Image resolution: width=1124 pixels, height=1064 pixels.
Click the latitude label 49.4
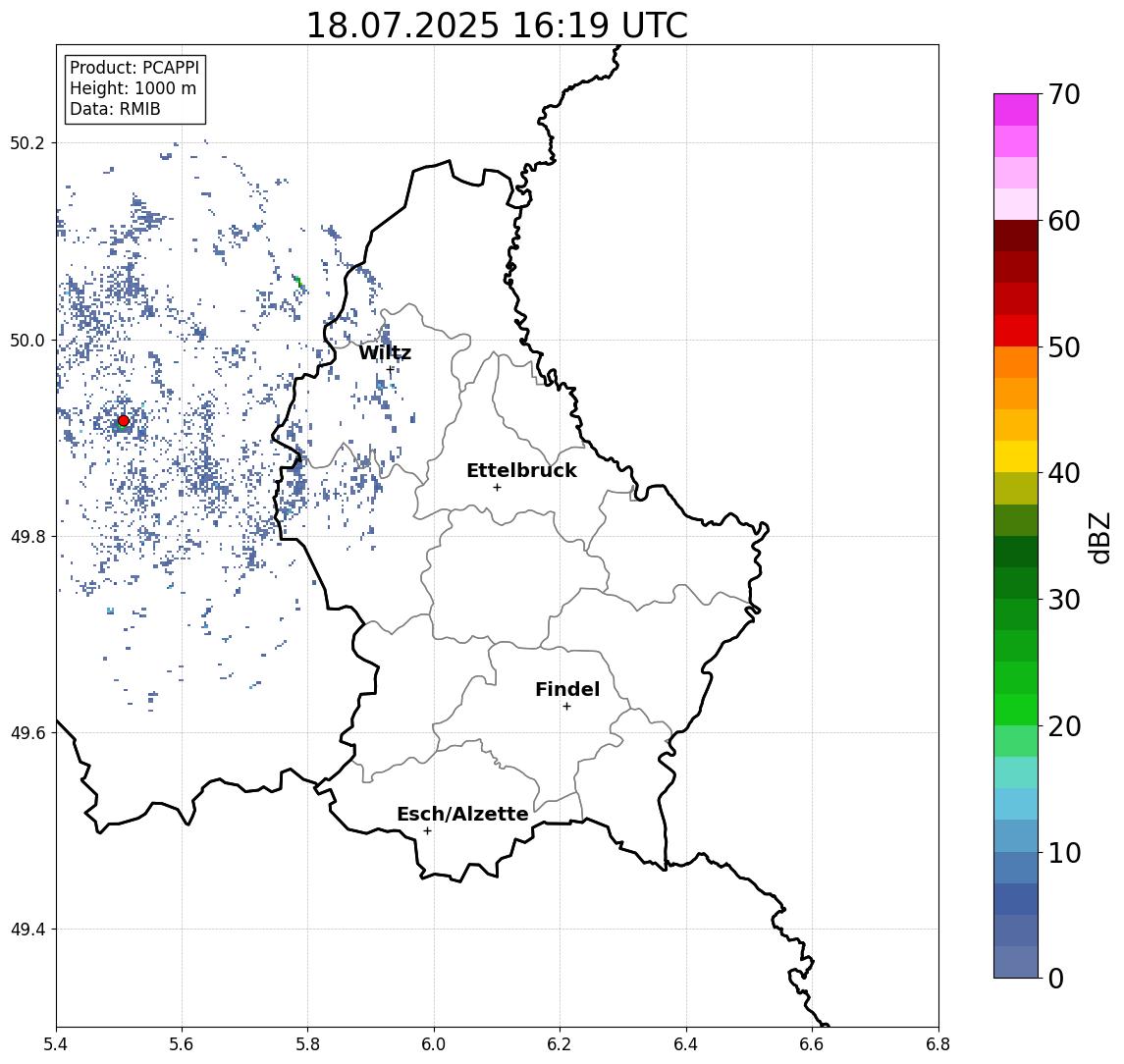pyautogui.click(x=27, y=930)
